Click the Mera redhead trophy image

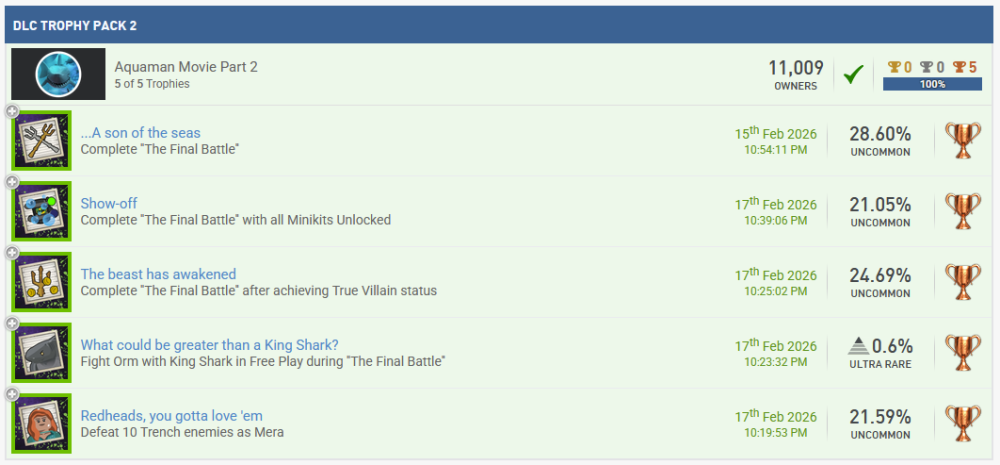pos(41,423)
